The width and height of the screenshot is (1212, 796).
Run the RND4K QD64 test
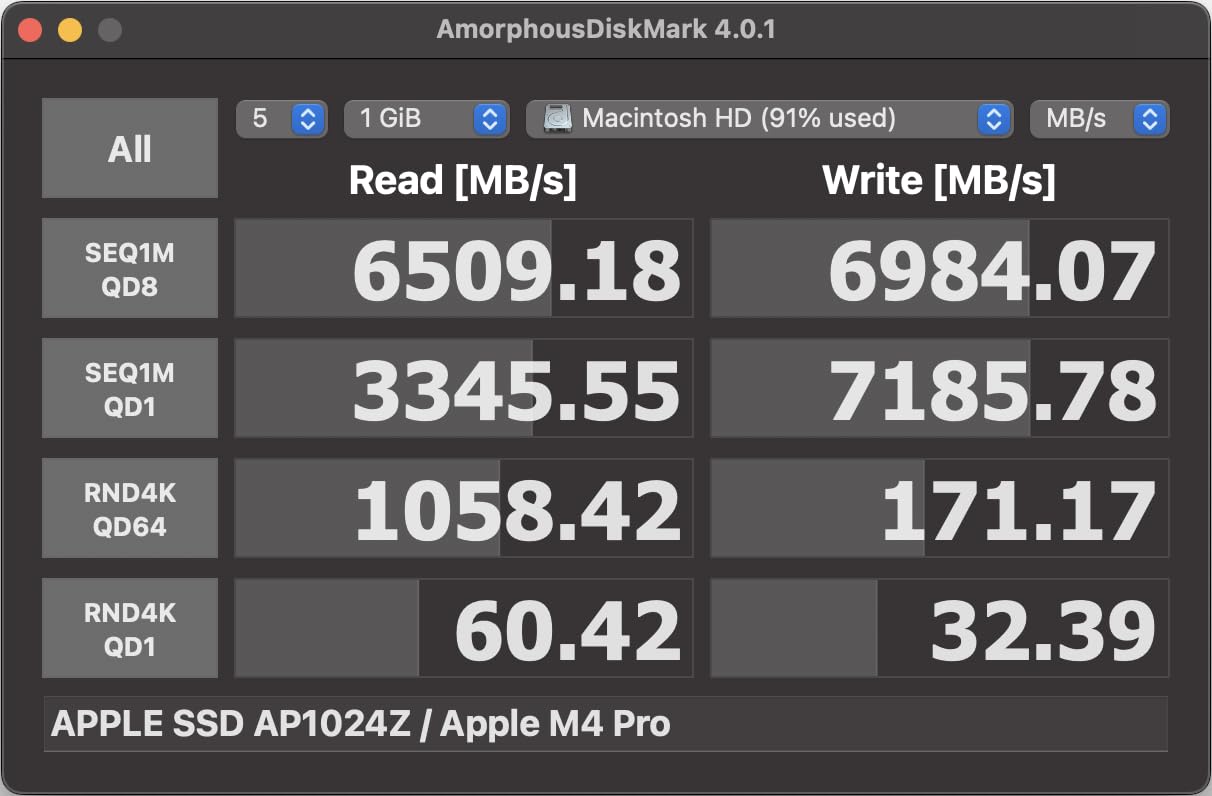coord(130,508)
